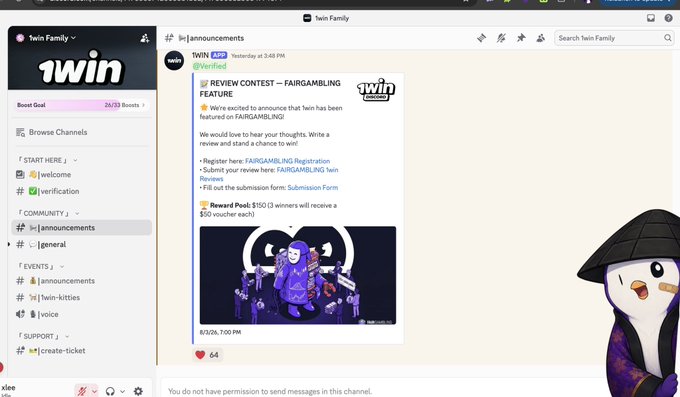Join the voice channel
Screen dimensions: 680x397
click(x=82, y=315)
